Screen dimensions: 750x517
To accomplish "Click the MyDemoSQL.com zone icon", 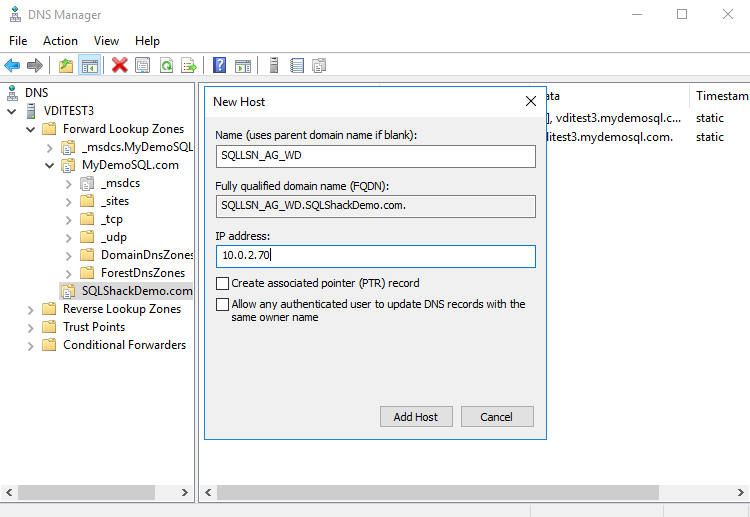I will click(x=68, y=165).
